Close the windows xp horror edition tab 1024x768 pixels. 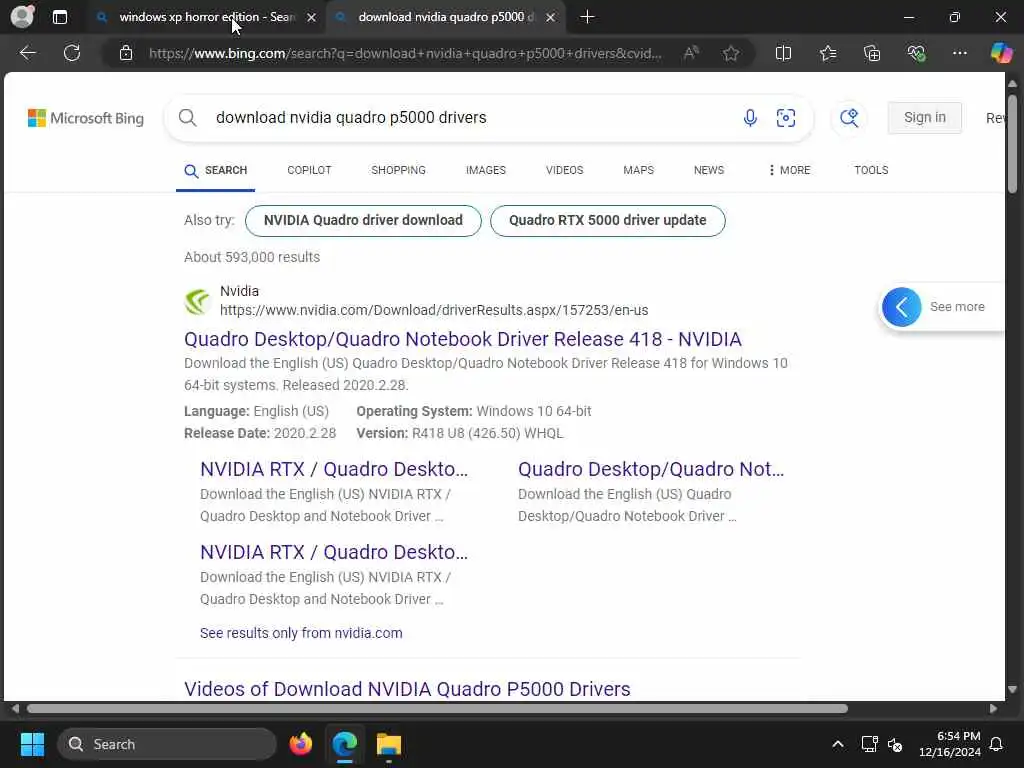[312, 18]
